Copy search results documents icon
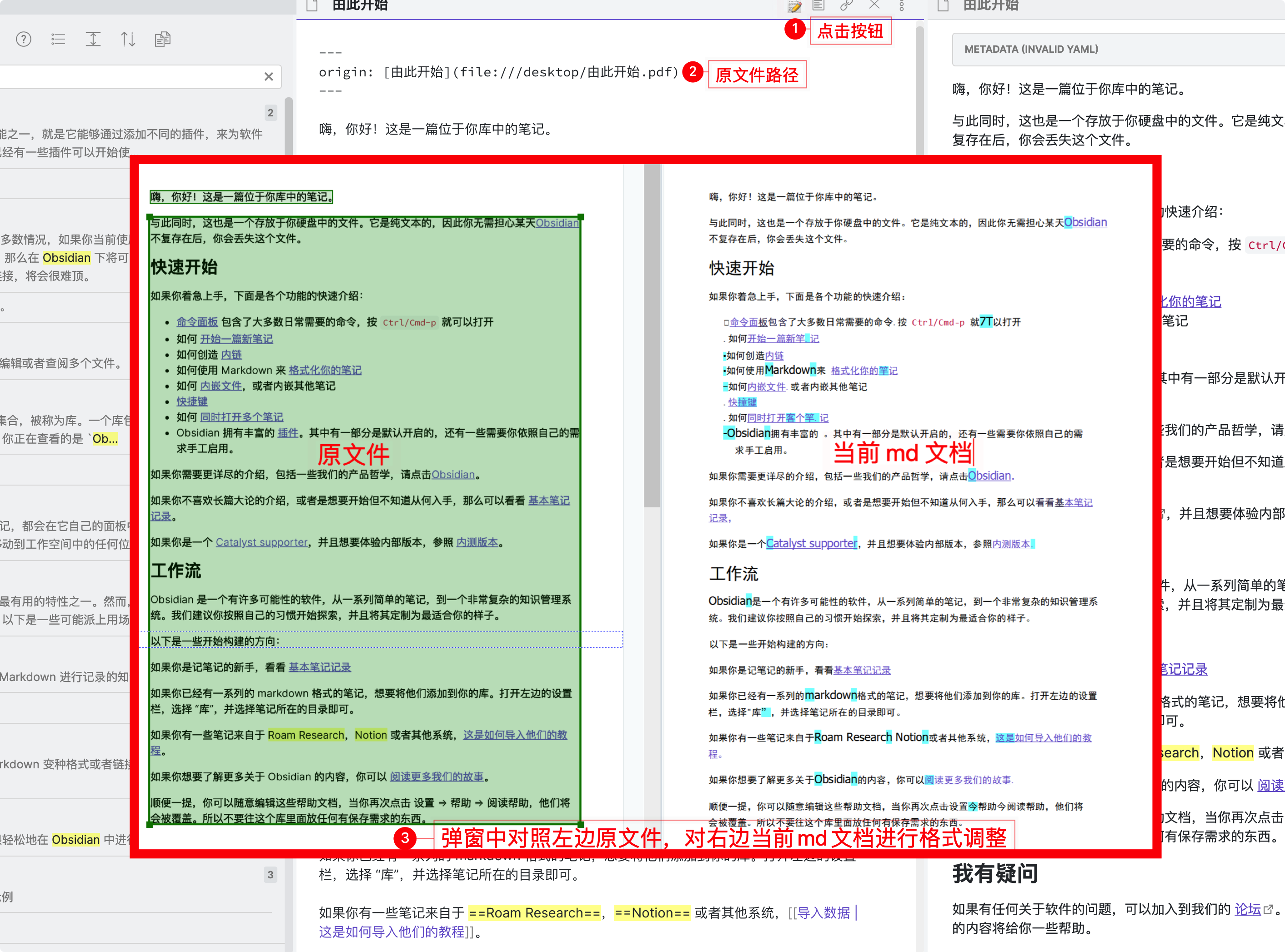This screenshot has height=952, width=1285. click(162, 39)
